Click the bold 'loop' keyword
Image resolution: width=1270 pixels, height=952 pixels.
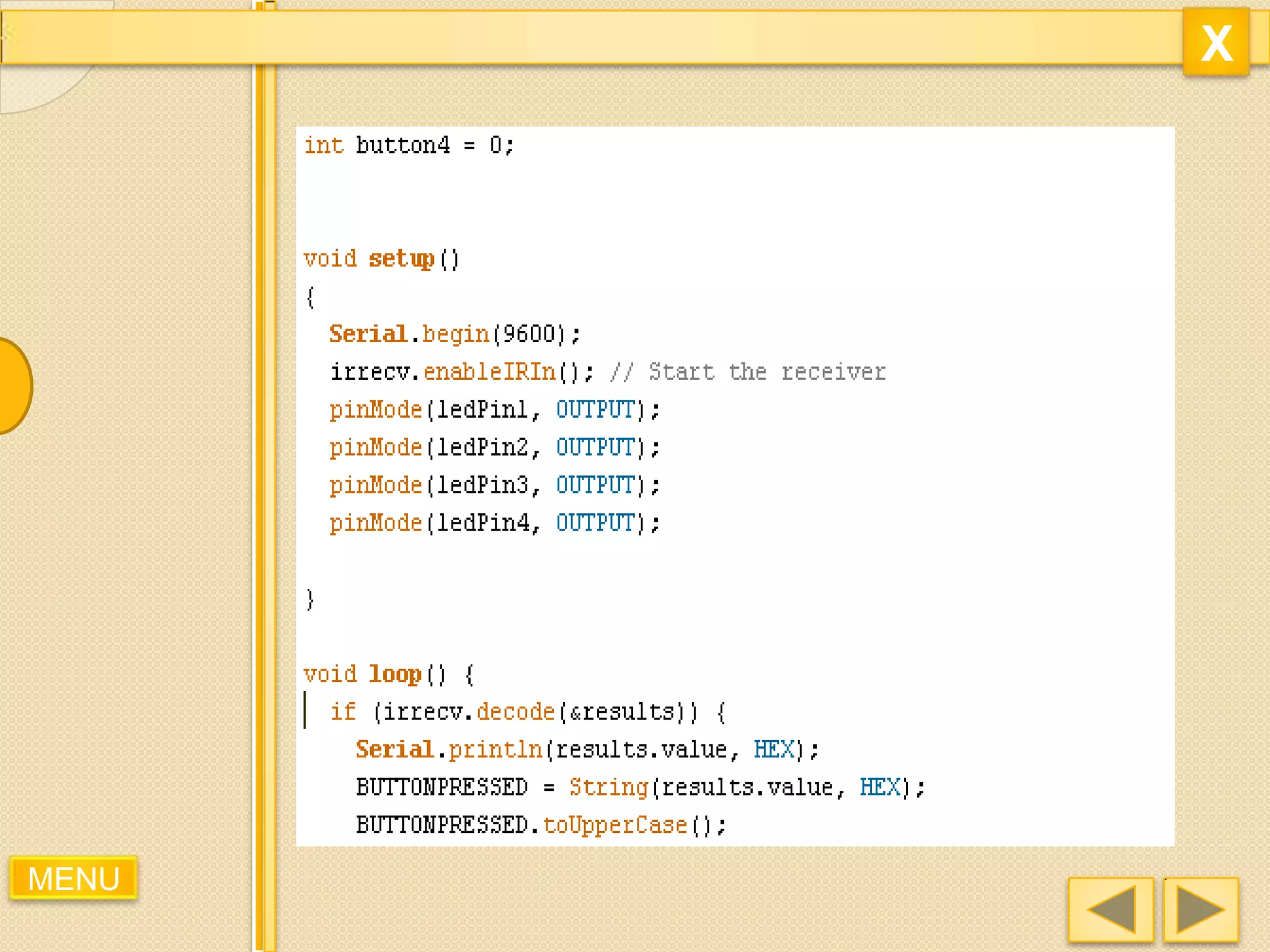[x=395, y=674]
